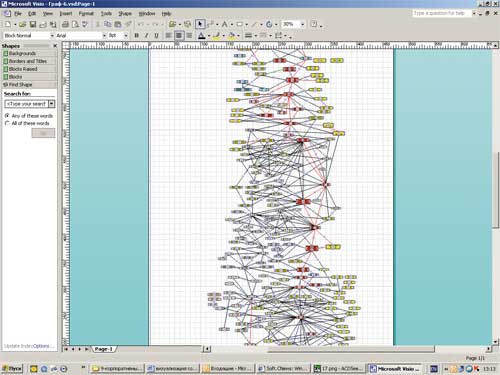Open the Shape menu
Viewport: 500px width, 375px height.
click(125, 14)
